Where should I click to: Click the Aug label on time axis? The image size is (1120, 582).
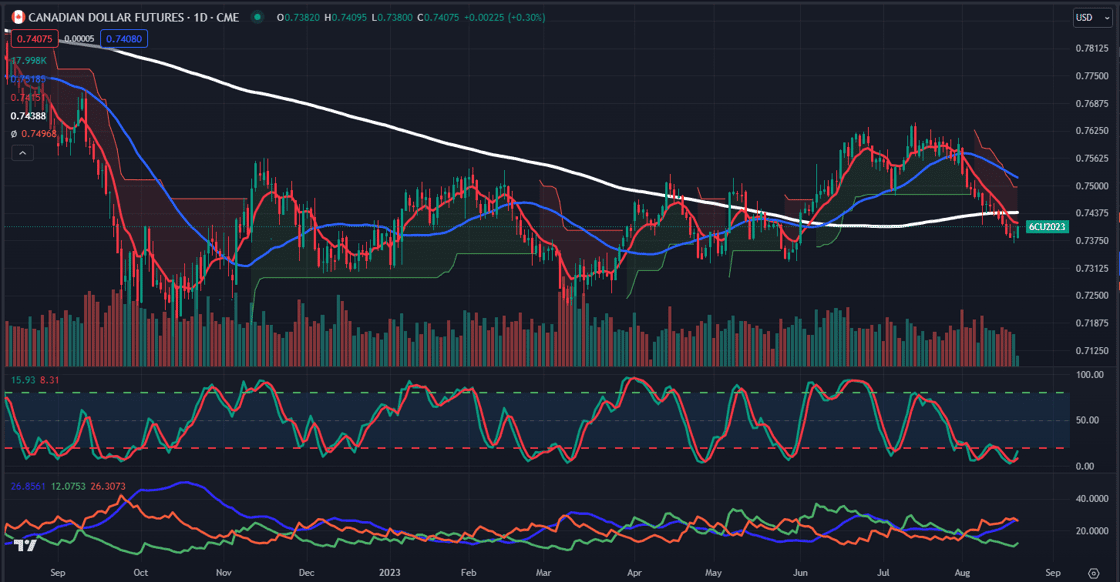pos(962,573)
